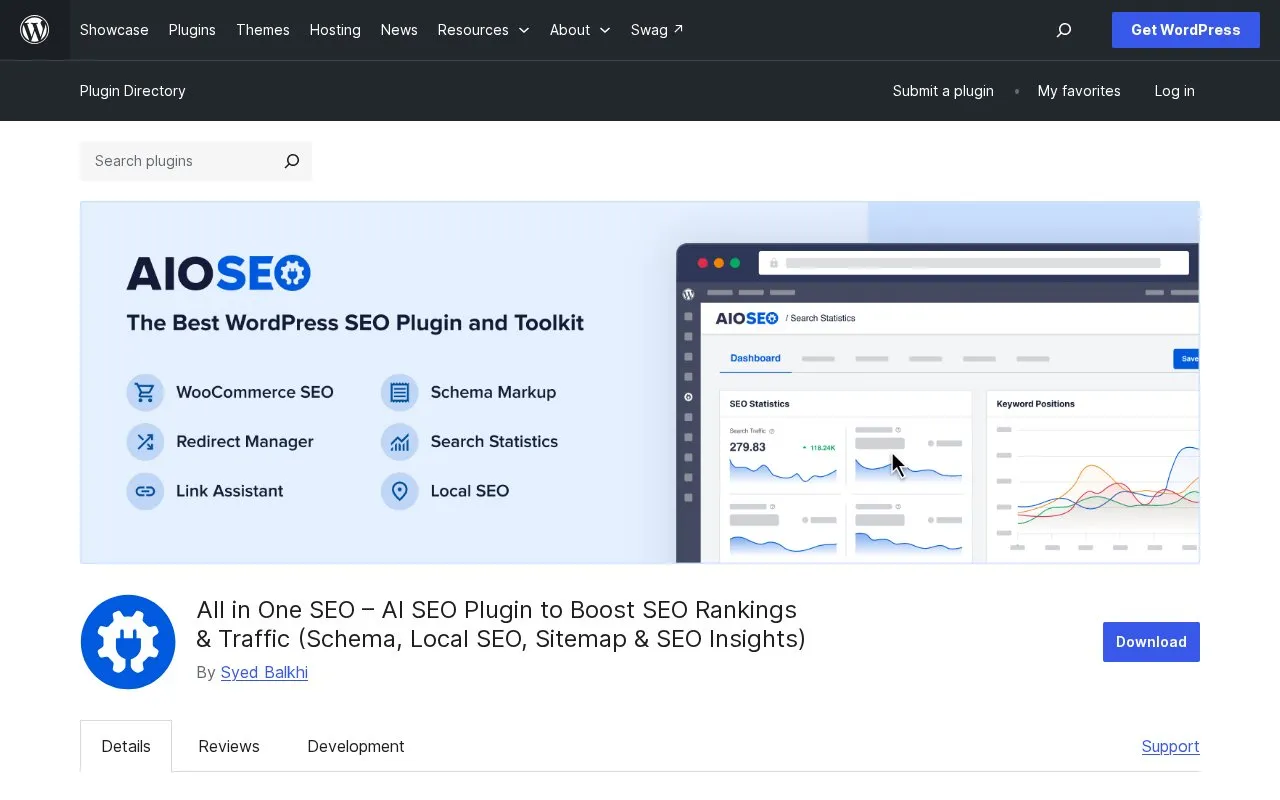1280x800 pixels.
Task: Switch to the Reviews tab
Action: pos(229,746)
